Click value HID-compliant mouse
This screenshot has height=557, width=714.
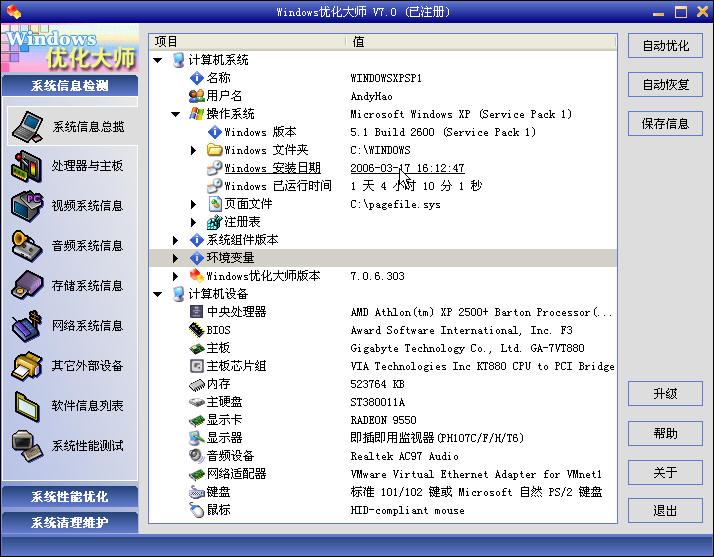pos(408,510)
